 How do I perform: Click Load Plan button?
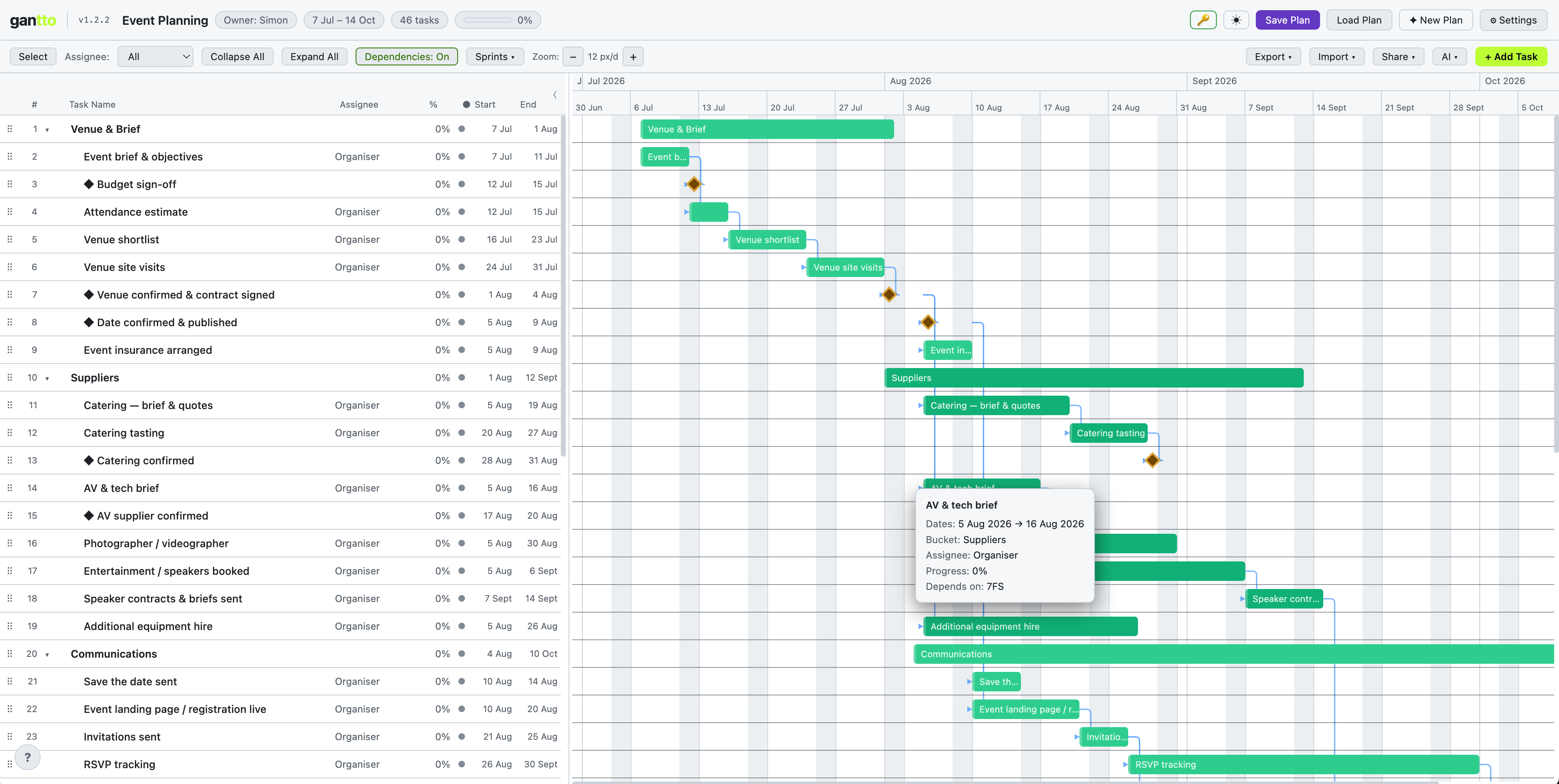pos(1359,20)
